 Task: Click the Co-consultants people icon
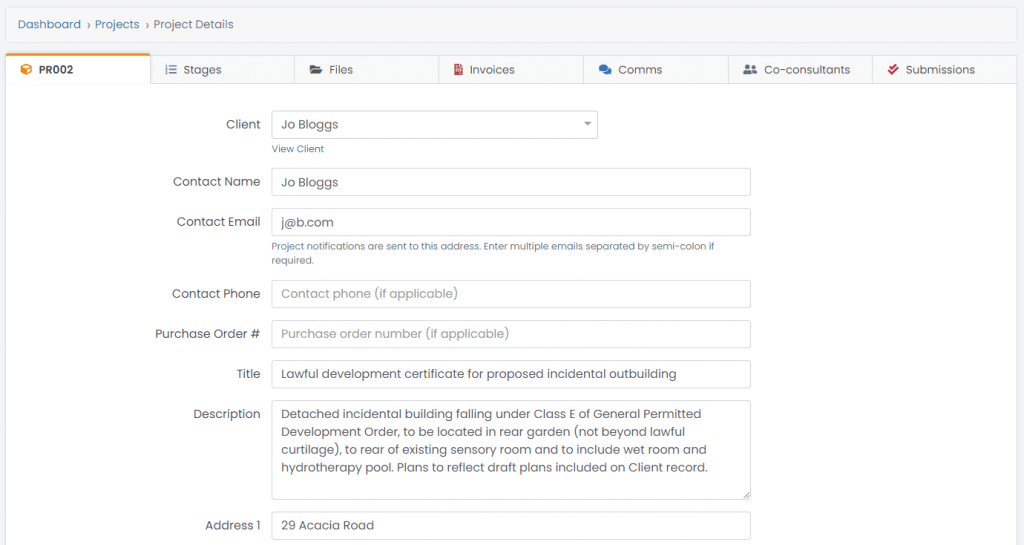coord(750,69)
